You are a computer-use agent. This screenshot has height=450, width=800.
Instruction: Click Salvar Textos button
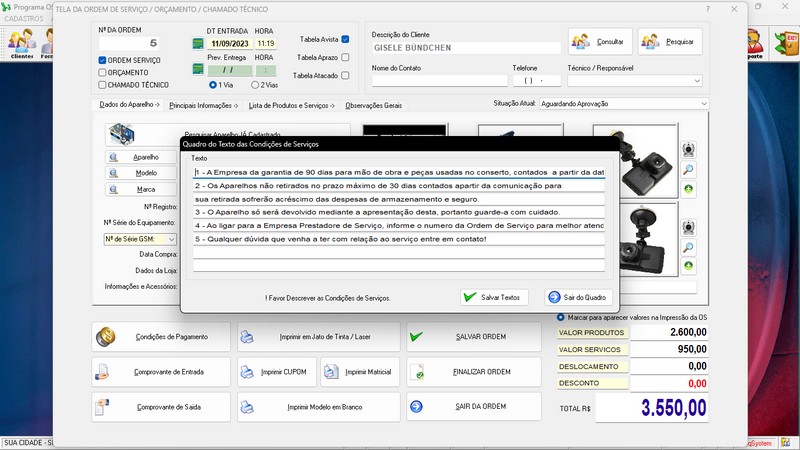click(494, 297)
